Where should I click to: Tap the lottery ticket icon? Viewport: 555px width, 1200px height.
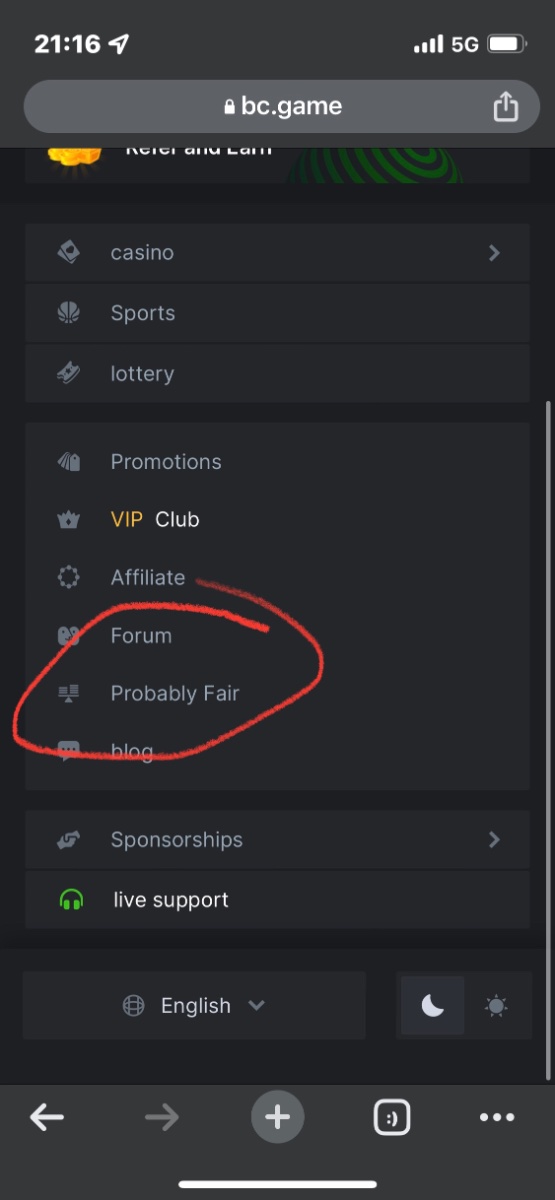pos(69,374)
